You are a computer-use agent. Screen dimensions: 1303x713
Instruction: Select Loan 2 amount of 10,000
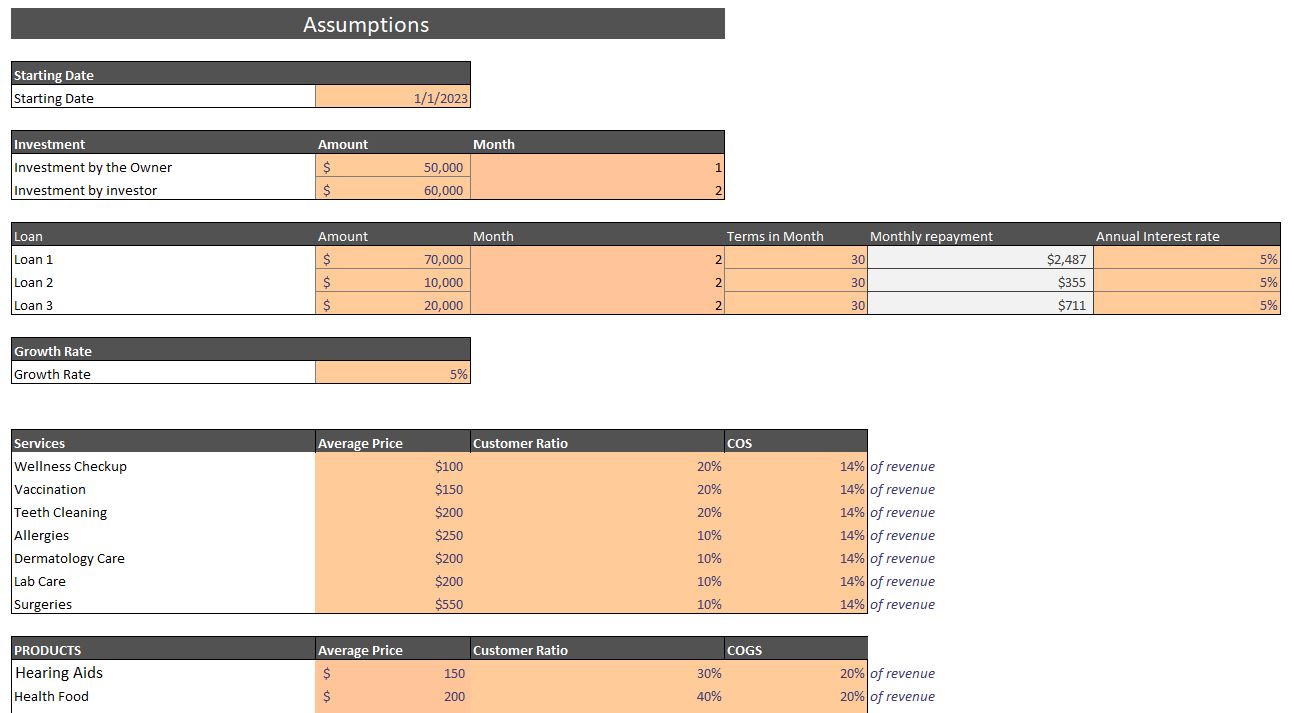point(392,282)
